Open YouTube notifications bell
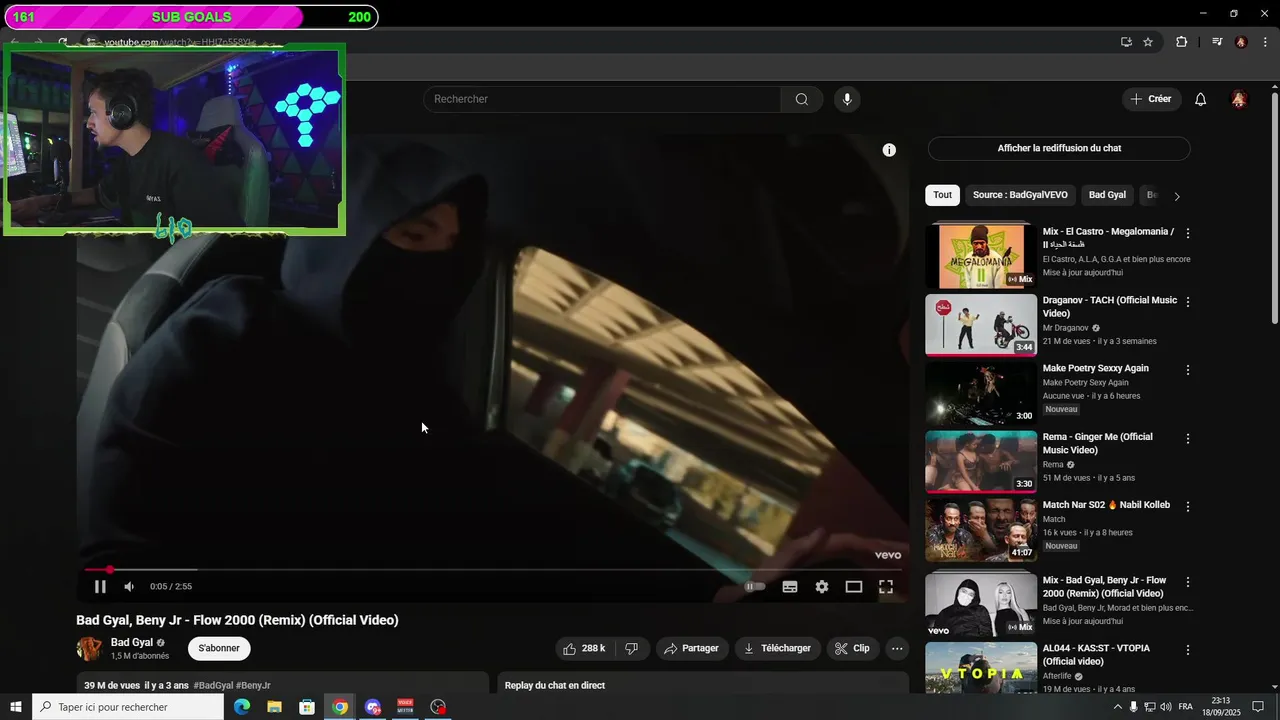This screenshot has width=1280, height=720. (x=1201, y=99)
